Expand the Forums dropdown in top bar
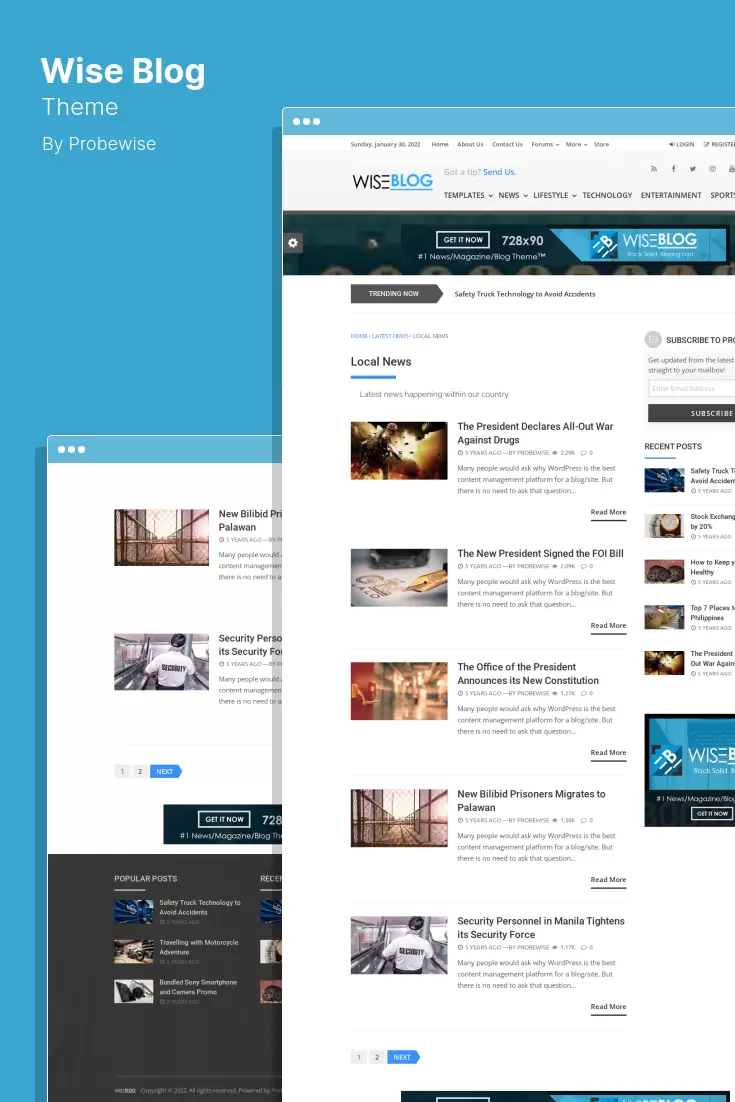This screenshot has height=1102, width=735. pos(545,144)
